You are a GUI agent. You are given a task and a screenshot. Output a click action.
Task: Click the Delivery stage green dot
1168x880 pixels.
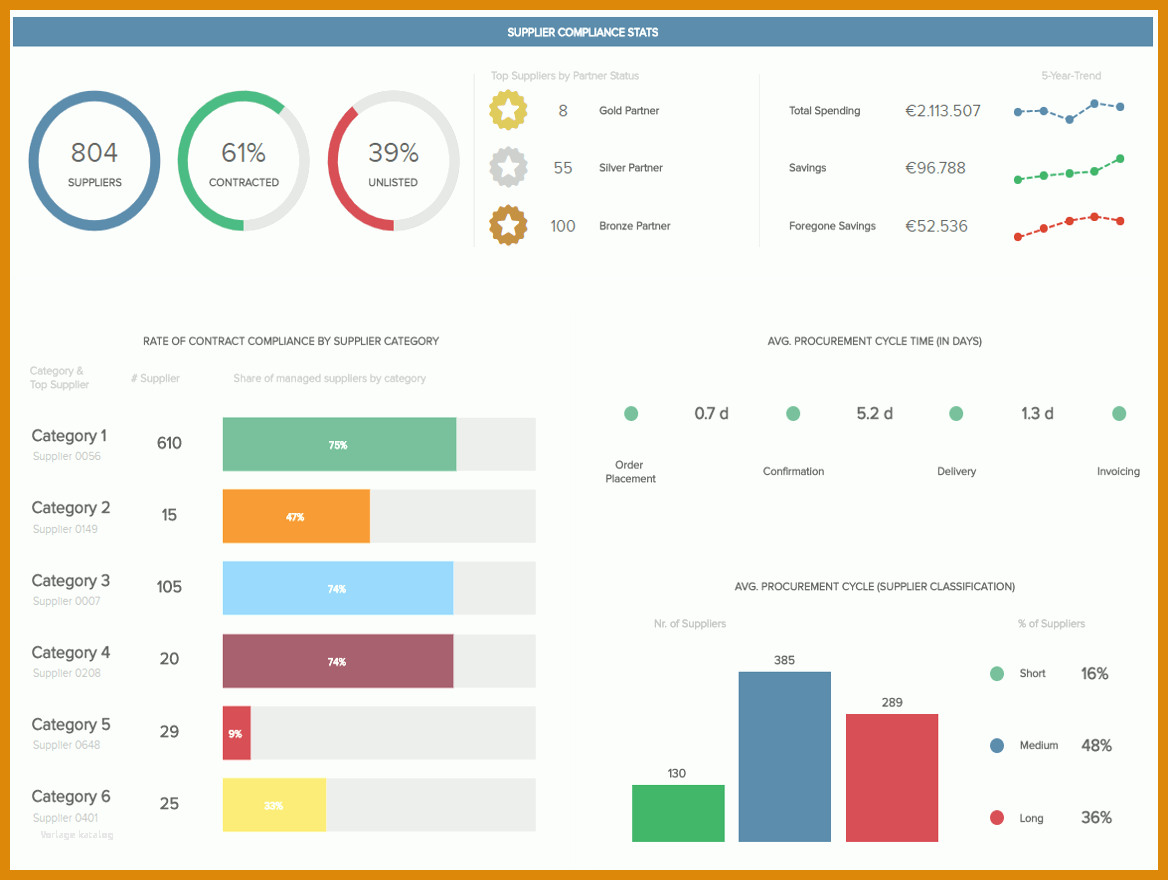coord(956,414)
